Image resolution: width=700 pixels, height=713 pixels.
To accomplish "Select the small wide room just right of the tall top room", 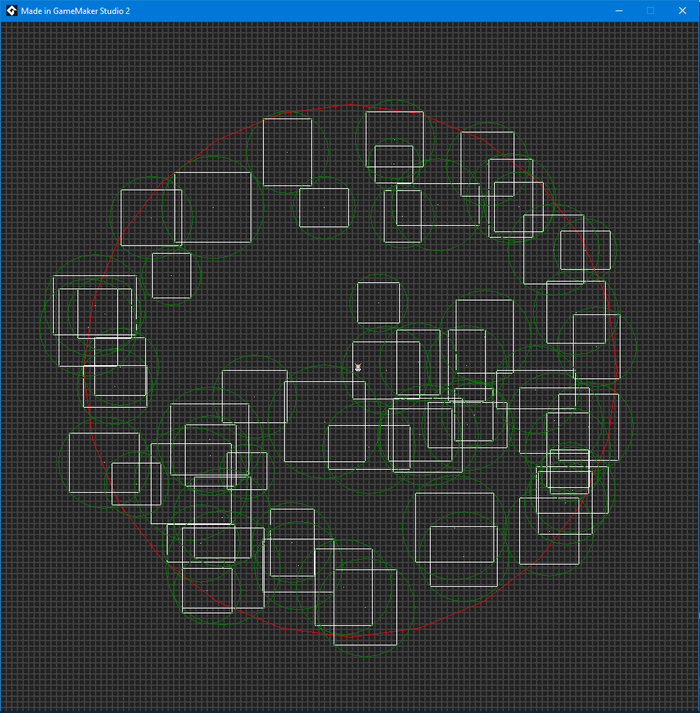I will [x=324, y=207].
